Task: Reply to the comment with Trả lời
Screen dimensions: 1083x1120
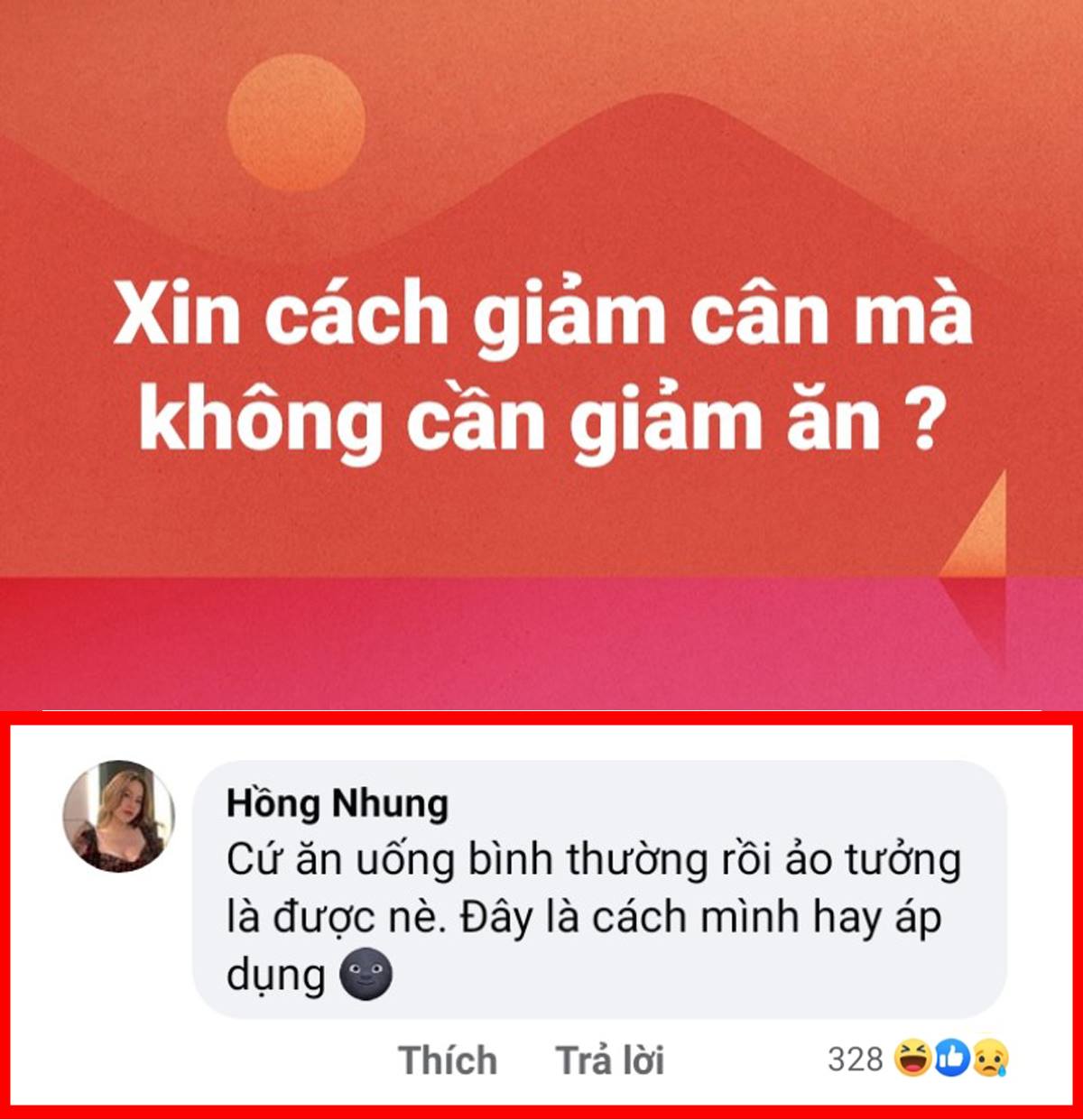Action: point(610,1060)
